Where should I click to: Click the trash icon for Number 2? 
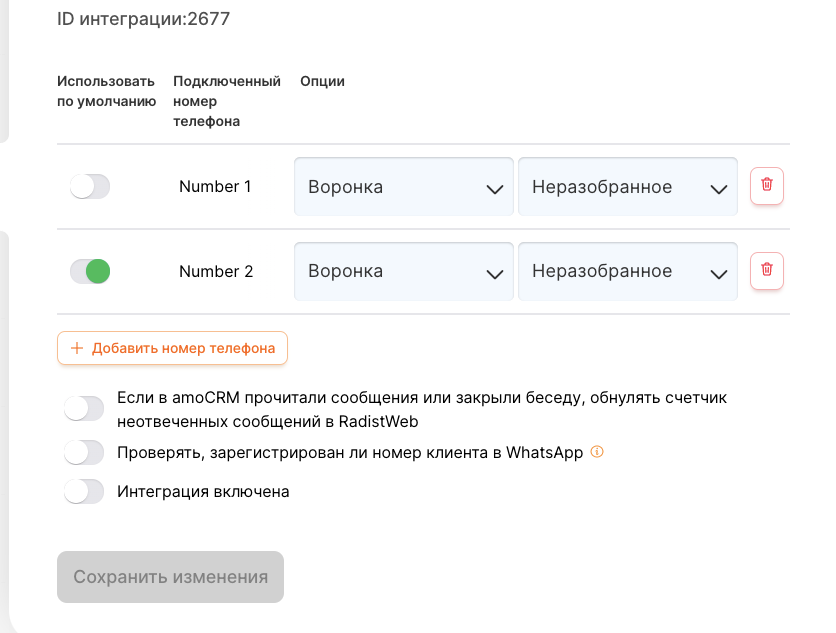tap(767, 270)
